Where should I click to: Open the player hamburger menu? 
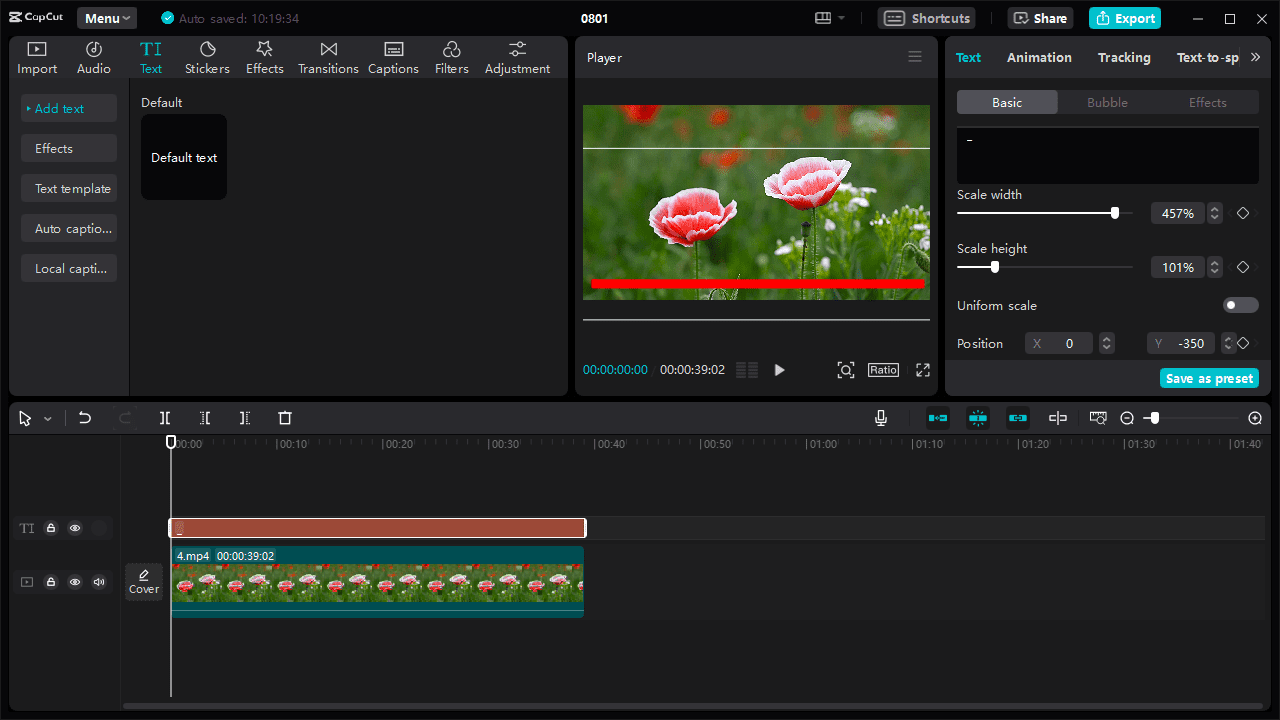(915, 57)
